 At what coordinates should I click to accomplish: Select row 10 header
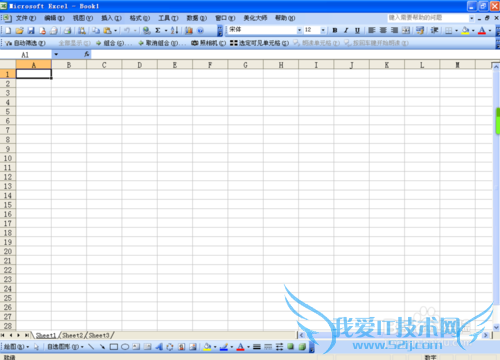[x=8, y=158]
